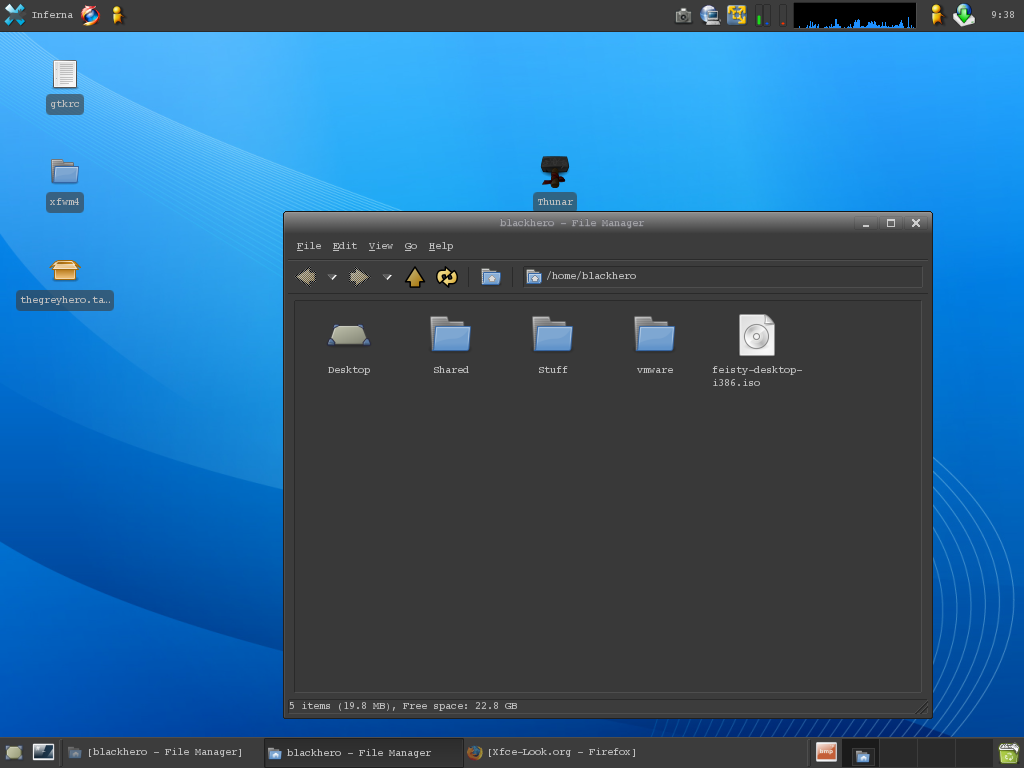Select the Desktop folder icon
This screenshot has height=768, width=1024.
(349, 336)
